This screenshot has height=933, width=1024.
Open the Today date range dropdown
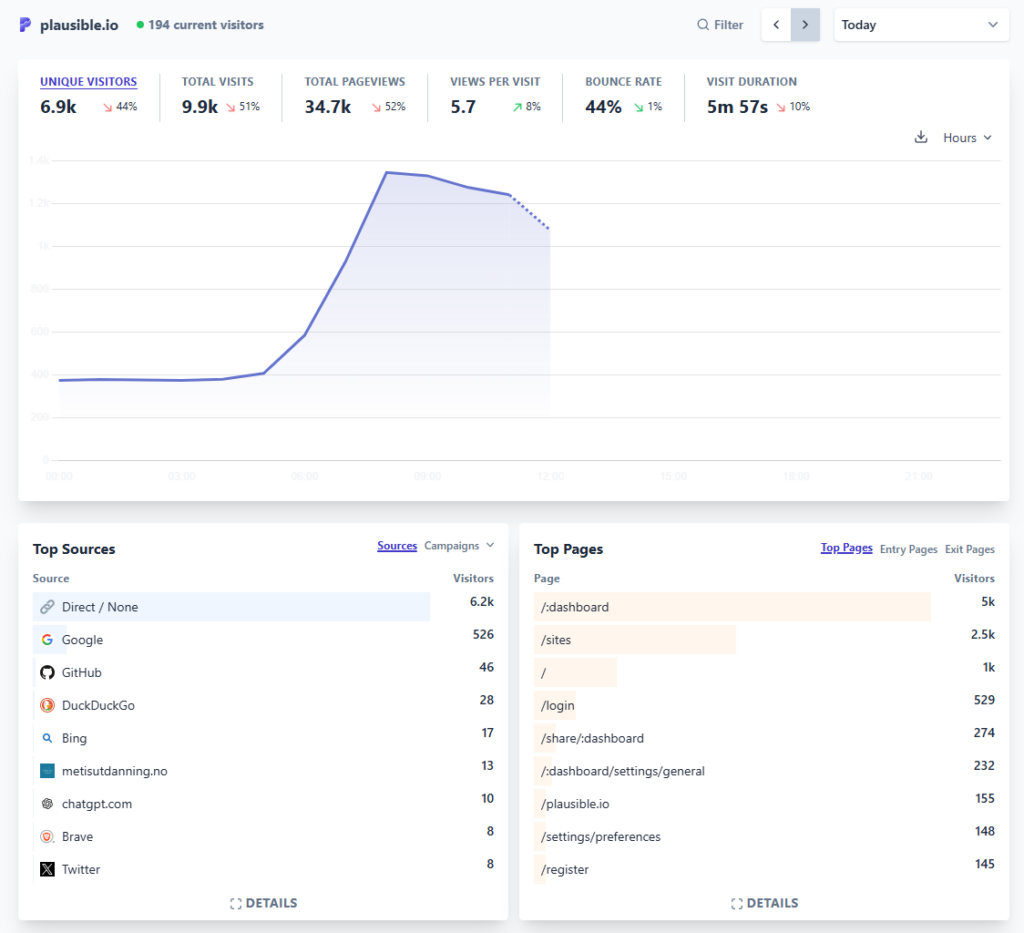[921, 25]
